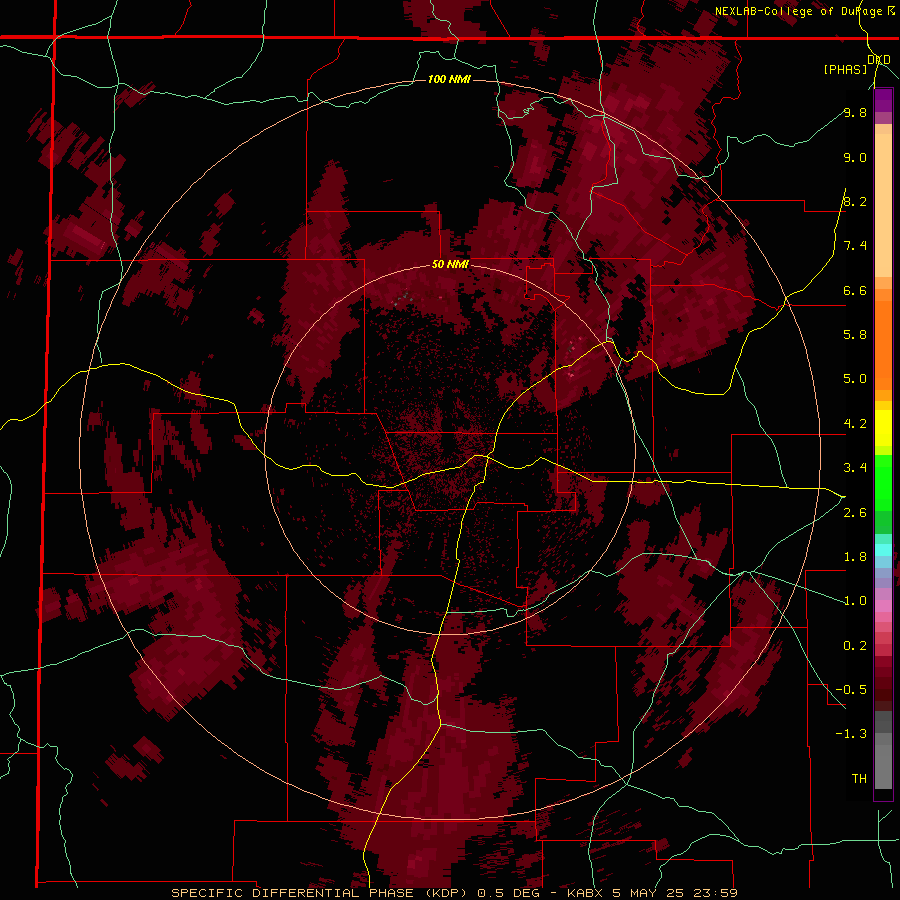900x900 pixels.
Task: Click the 50 NMI range ring label
Action: coord(450,264)
